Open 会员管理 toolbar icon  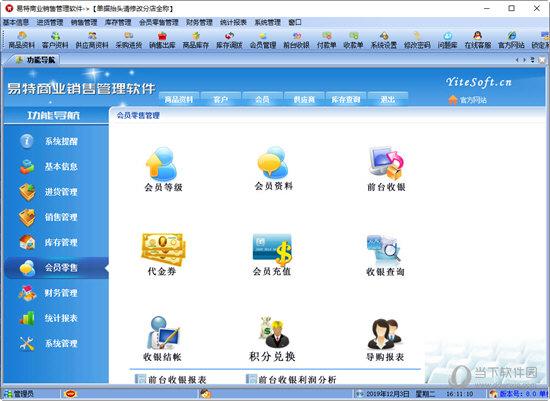click(x=263, y=40)
